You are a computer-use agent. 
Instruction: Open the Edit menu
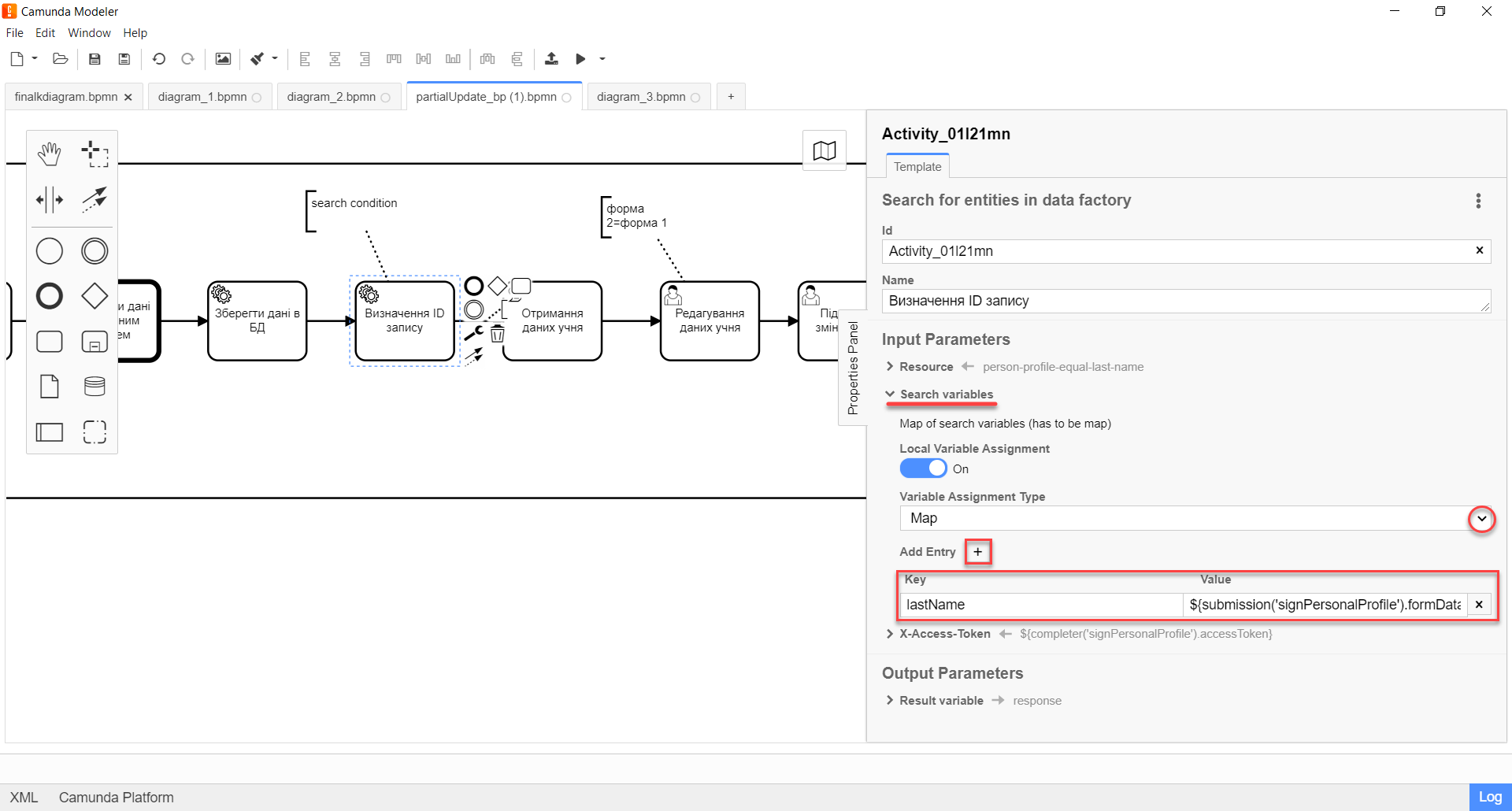click(46, 33)
